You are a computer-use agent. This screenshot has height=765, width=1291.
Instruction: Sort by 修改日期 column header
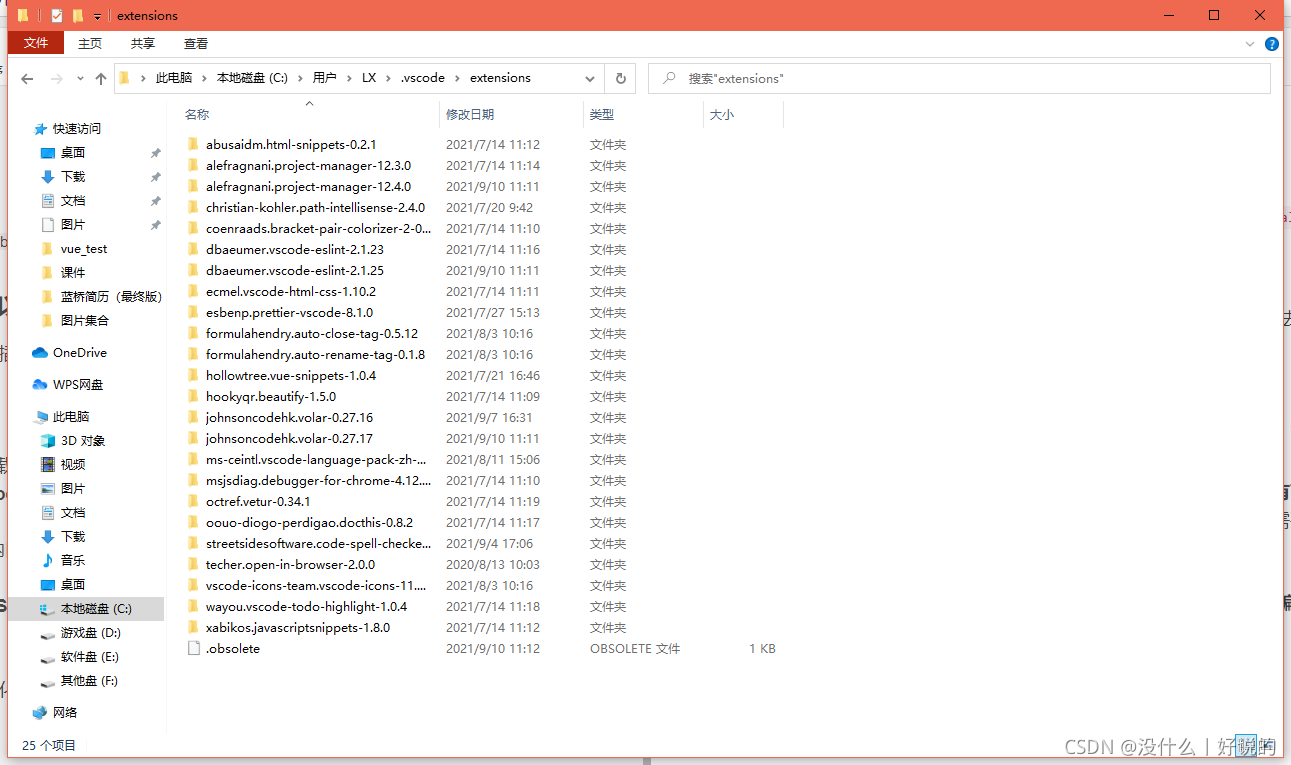[x=470, y=115]
